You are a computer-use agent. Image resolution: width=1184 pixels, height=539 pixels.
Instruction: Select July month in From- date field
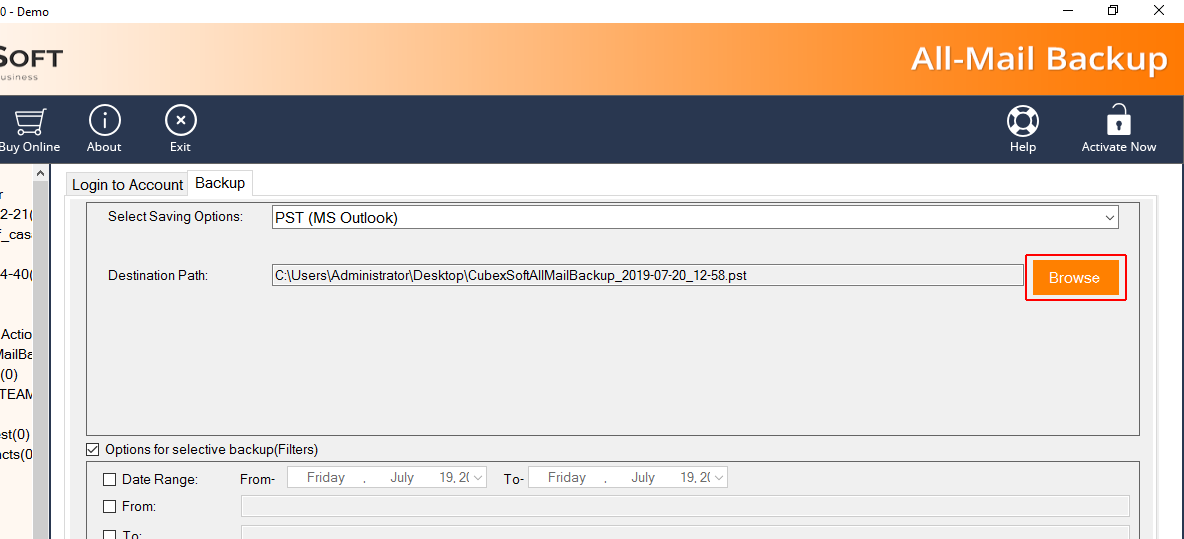(402, 478)
